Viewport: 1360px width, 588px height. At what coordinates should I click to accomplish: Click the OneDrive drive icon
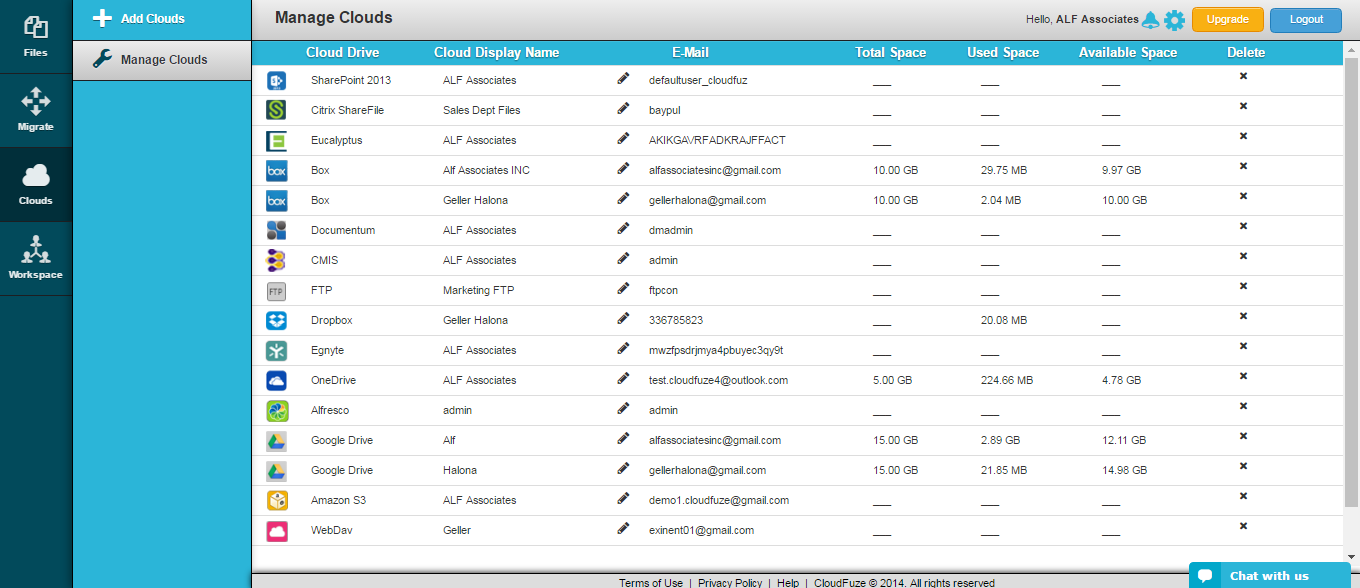pyautogui.click(x=277, y=381)
